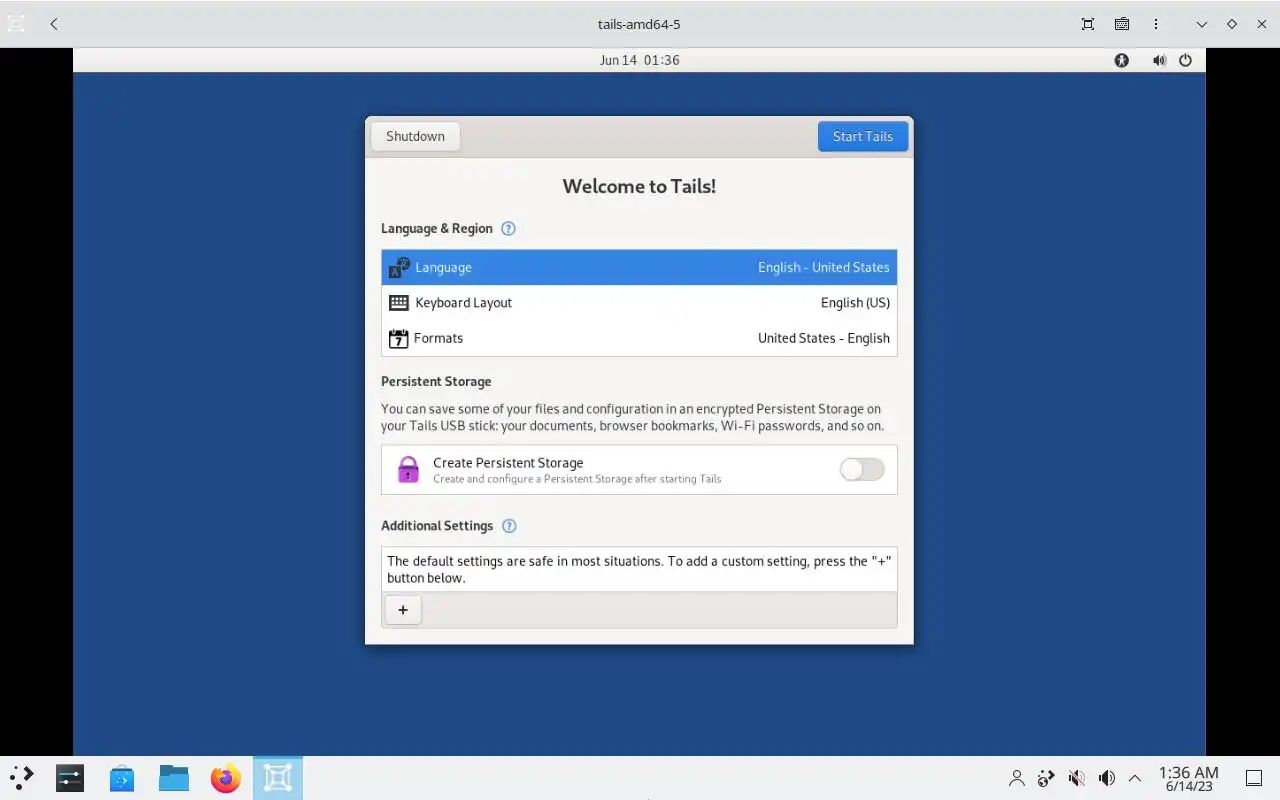Click the calendar icon beside Formats
Screen dimensions: 1280x800
[x=398, y=338]
